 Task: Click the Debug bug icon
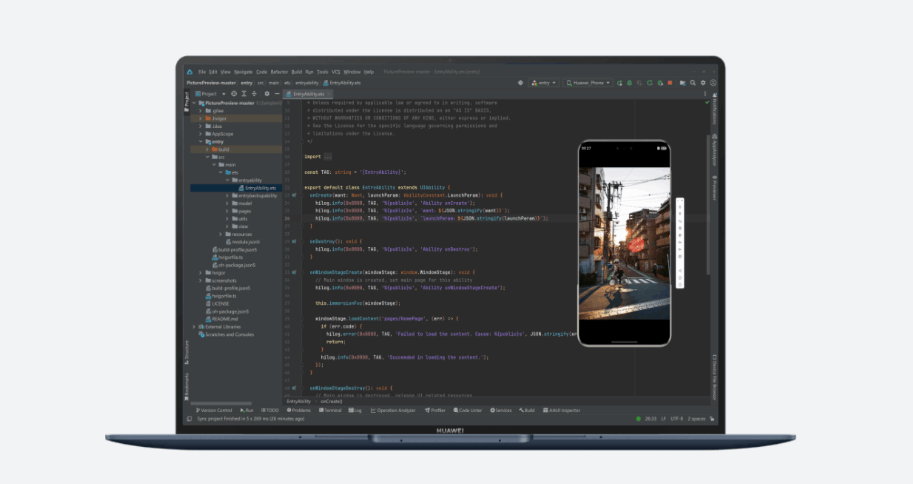pyautogui.click(x=629, y=83)
